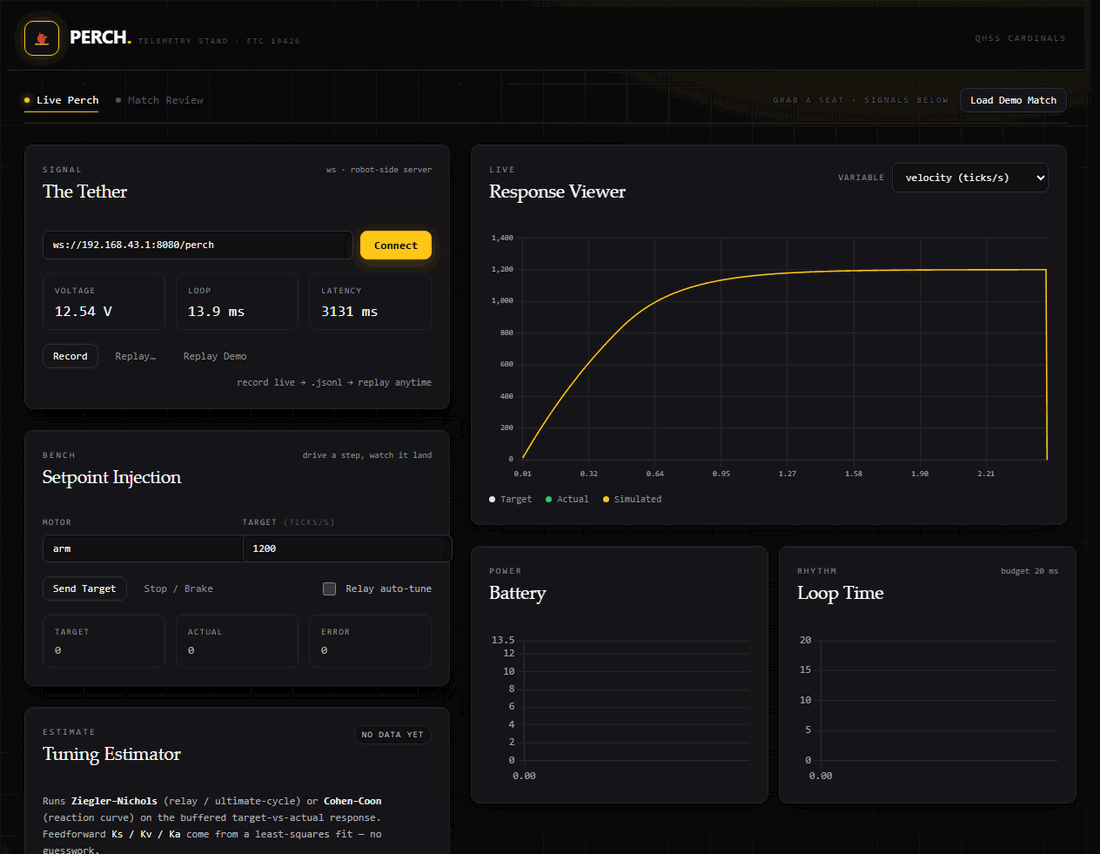Click the ACTUAL readout box

click(236, 641)
